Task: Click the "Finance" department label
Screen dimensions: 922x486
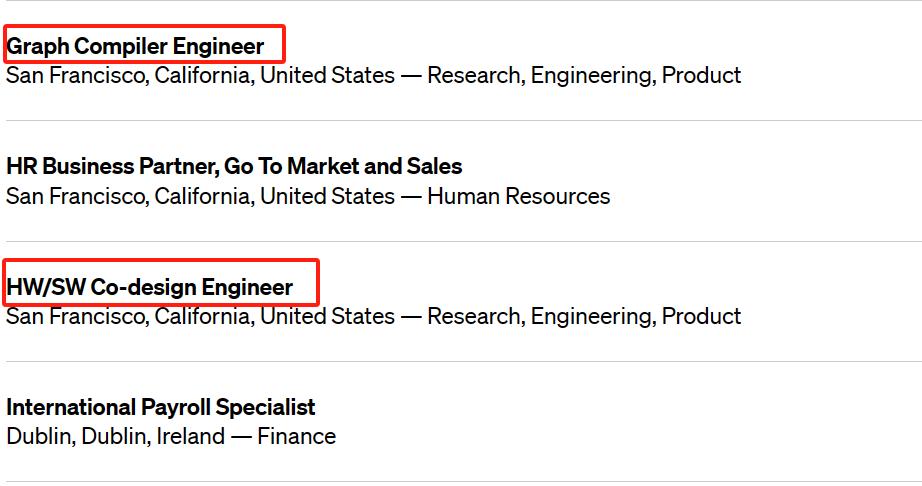Action: pos(296,436)
